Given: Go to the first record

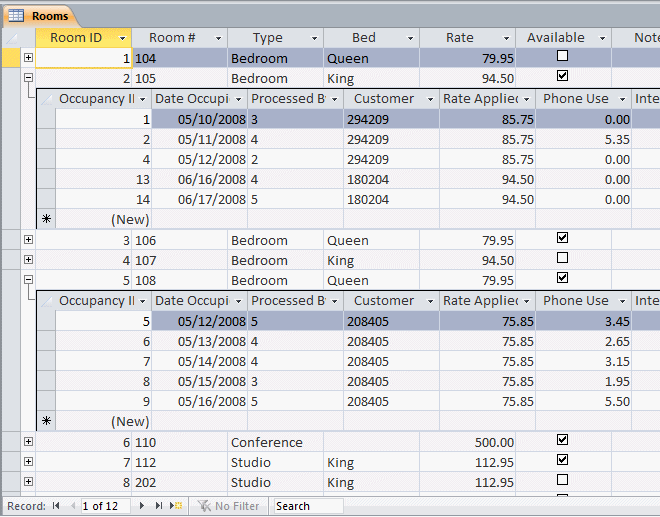Looking at the screenshot, I should pyautogui.click(x=56, y=506).
